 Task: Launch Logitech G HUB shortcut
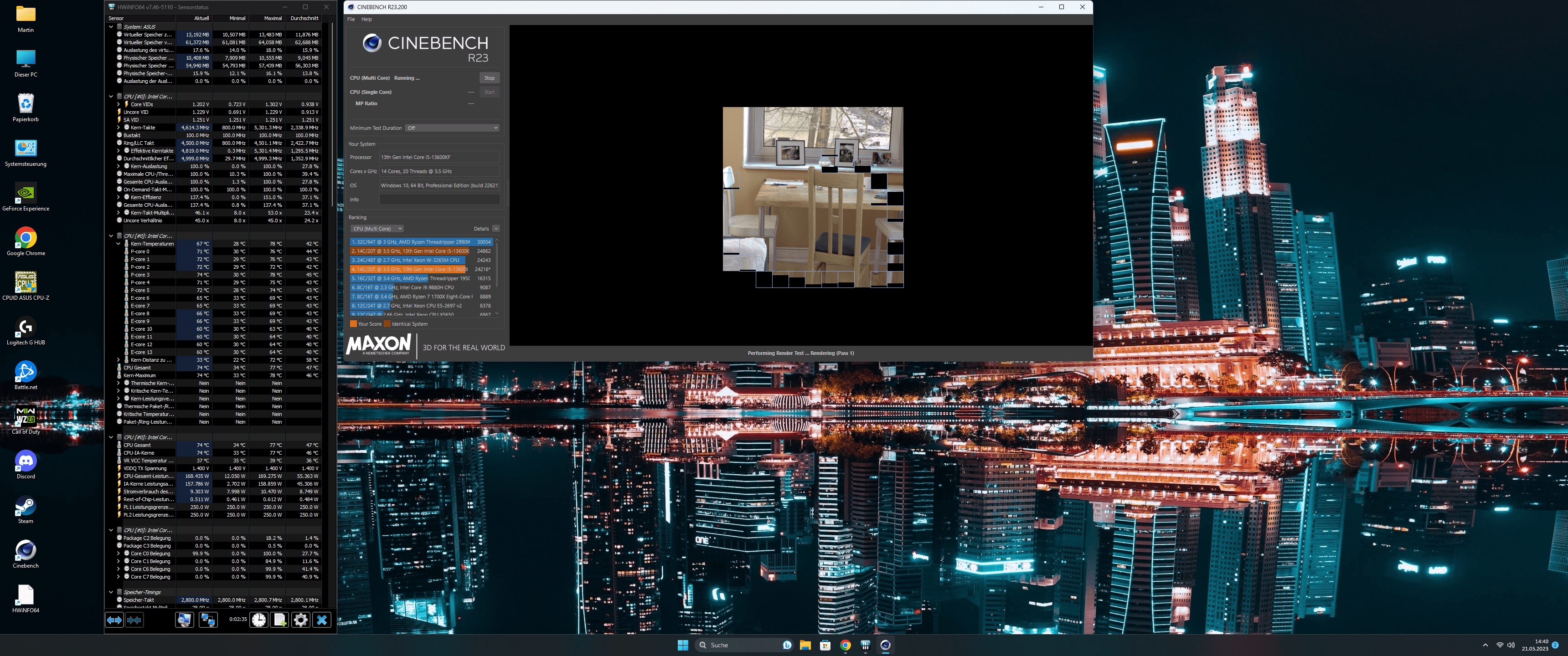26,330
